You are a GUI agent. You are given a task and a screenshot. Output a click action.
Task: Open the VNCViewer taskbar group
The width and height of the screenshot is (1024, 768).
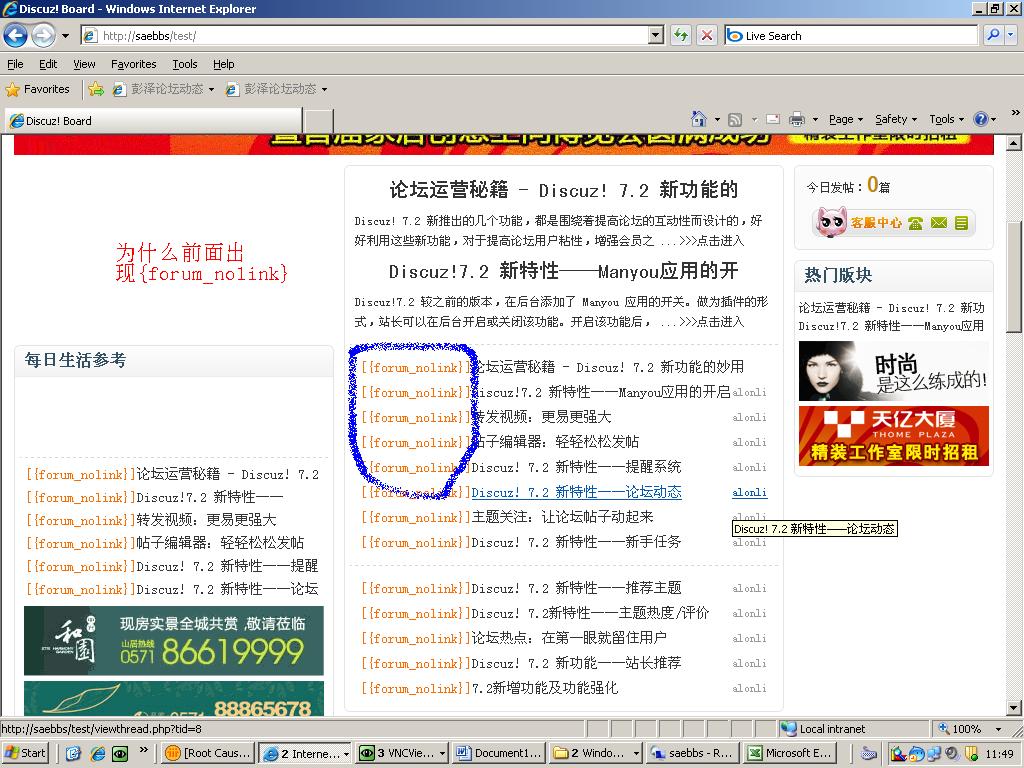point(403,753)
